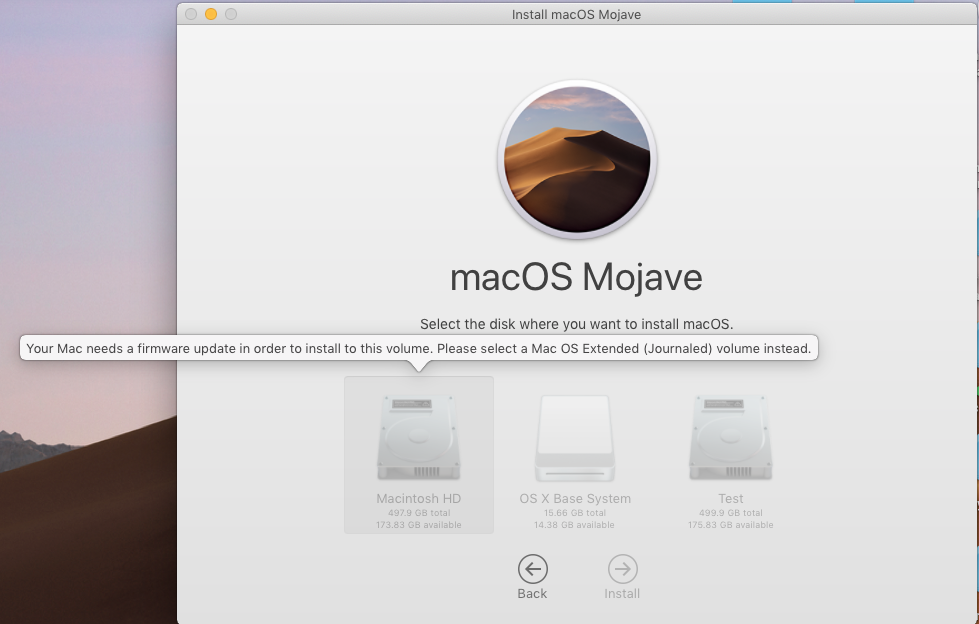Select the Test disk icon
Screen dimensions: 979x624
(731, 437)
